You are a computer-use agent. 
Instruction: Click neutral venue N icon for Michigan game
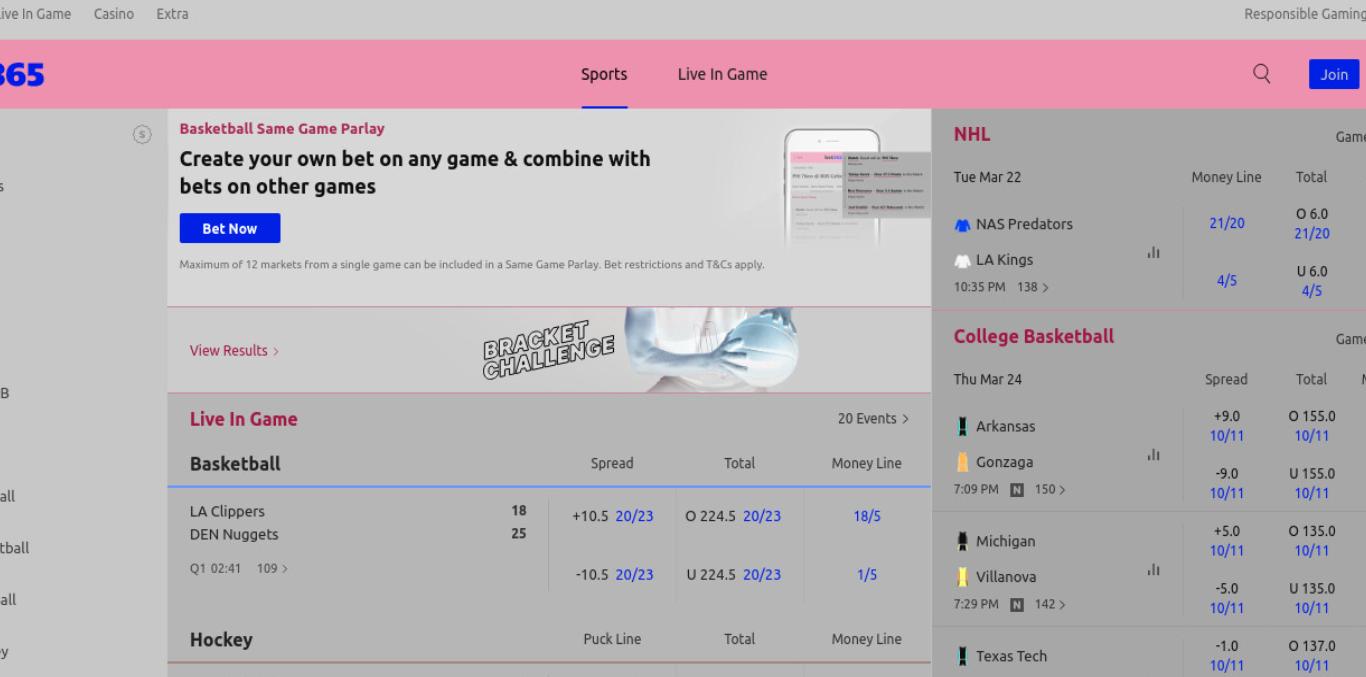tap(1017, 605)
